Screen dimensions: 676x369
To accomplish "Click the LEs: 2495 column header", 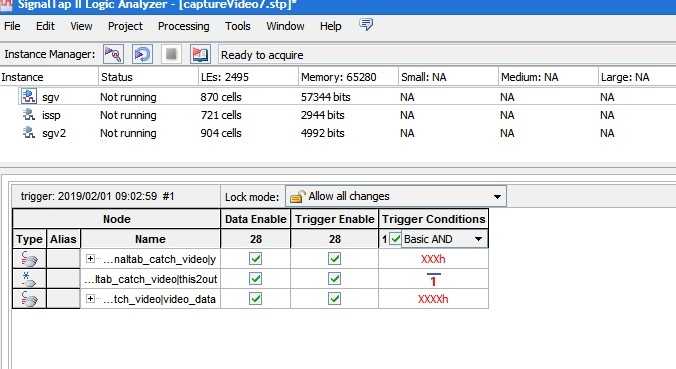I will [x=249, y=77].
